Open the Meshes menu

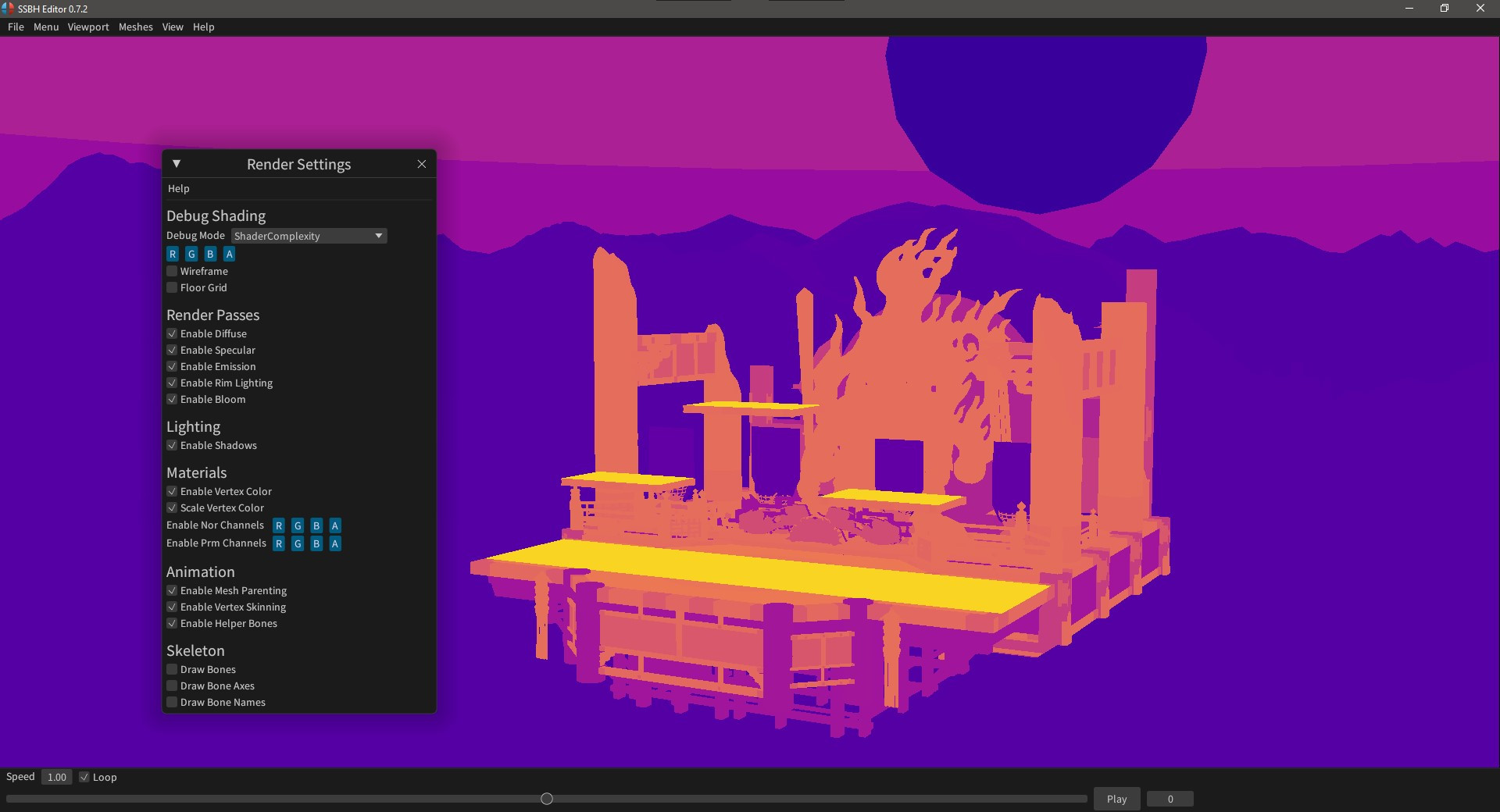pyautogui.click(x=135, y=27)
